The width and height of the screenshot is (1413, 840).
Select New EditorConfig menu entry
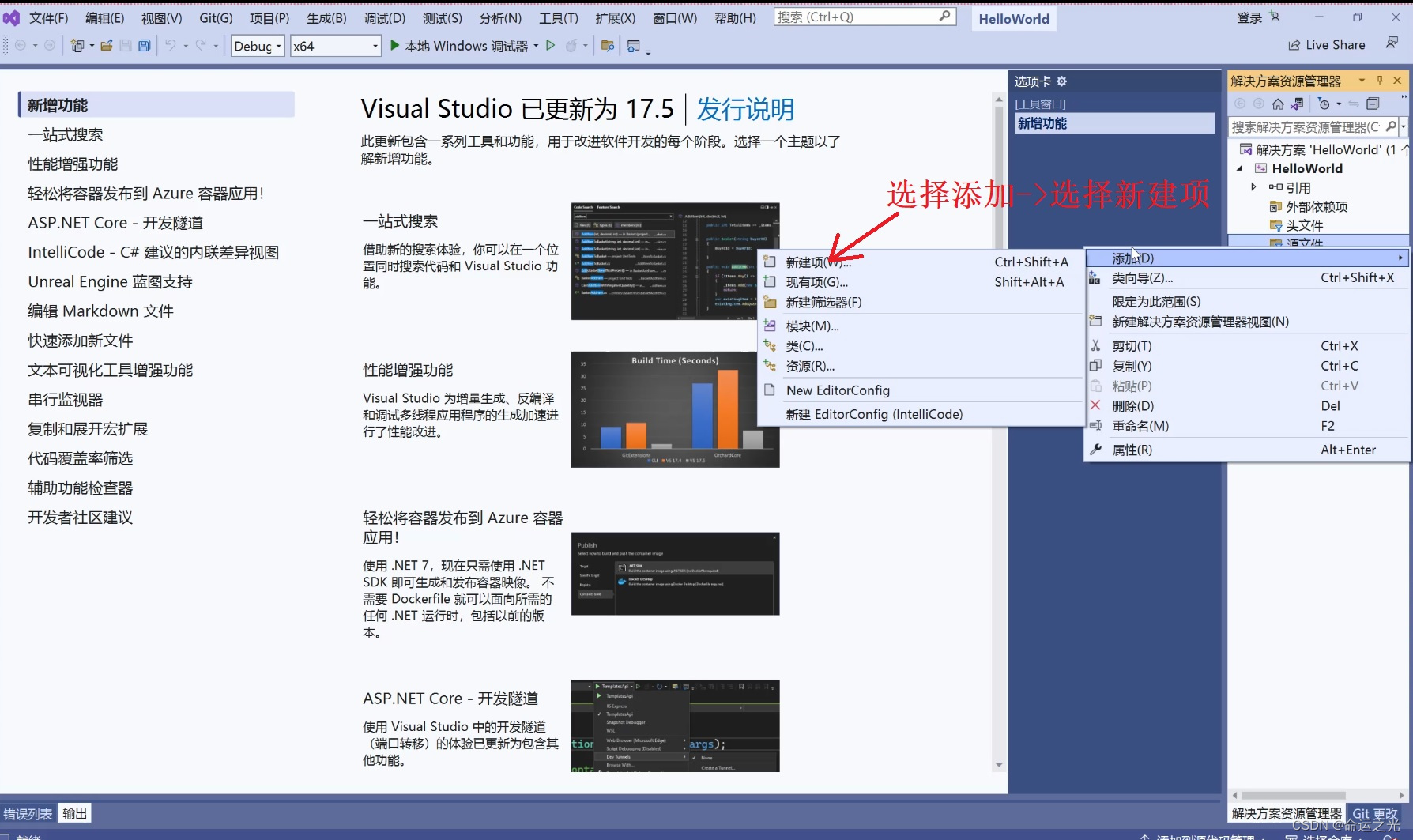(x=921, y=390)
